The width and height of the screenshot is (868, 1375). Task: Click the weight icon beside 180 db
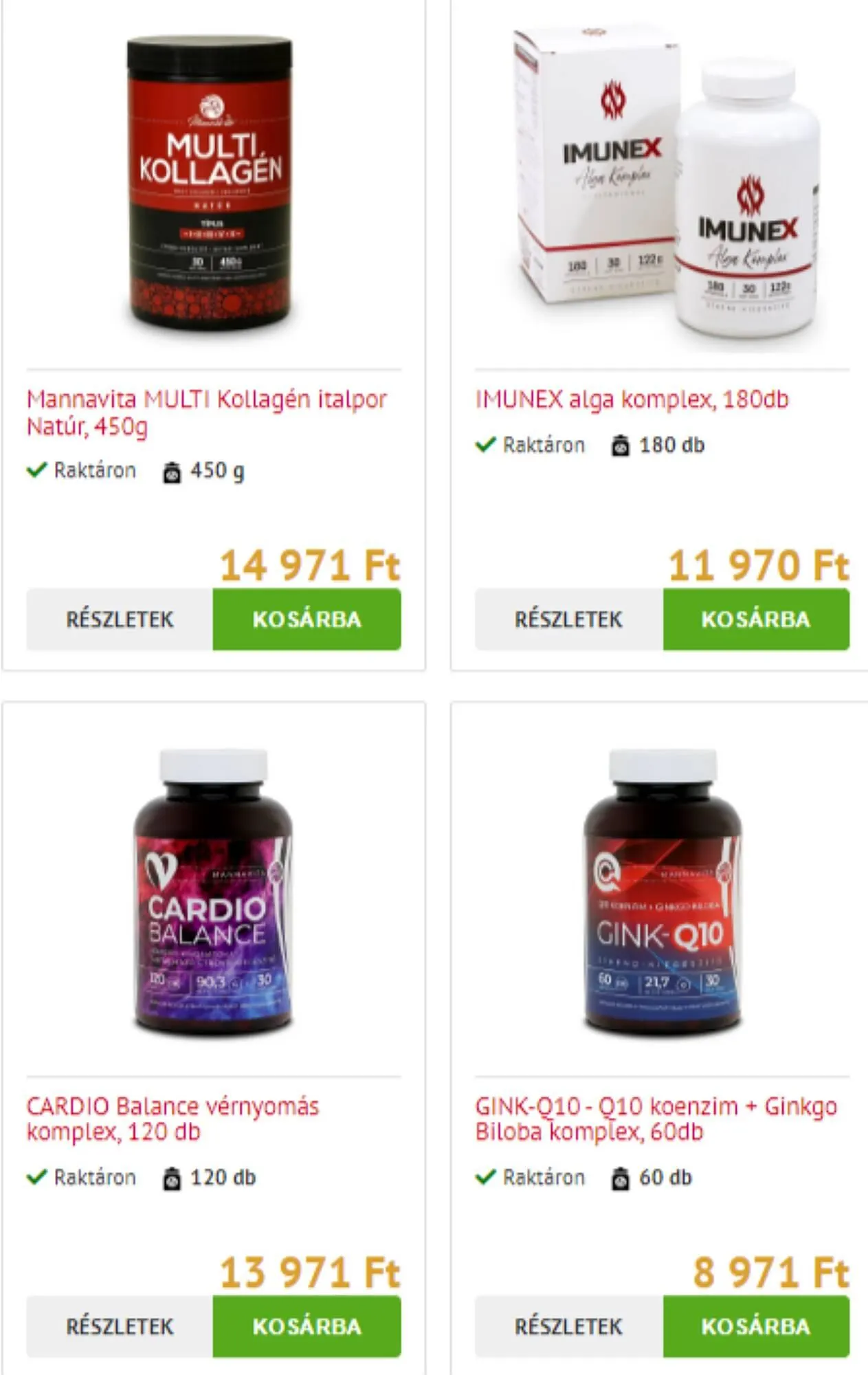tap(620, 446)
